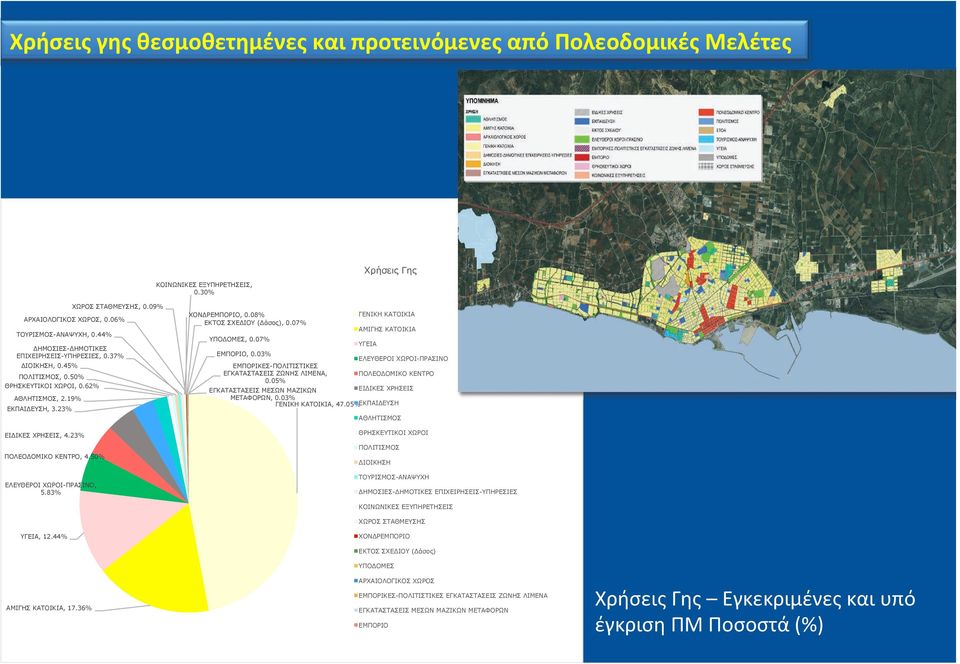Click chart legend entry 'ΘΡΗΣΚΕΥΤΙΚΟΙ ΧΩΡΟΙ'
Image resolution: width=960 pixels, height=664 pixels.
(391, 433)
